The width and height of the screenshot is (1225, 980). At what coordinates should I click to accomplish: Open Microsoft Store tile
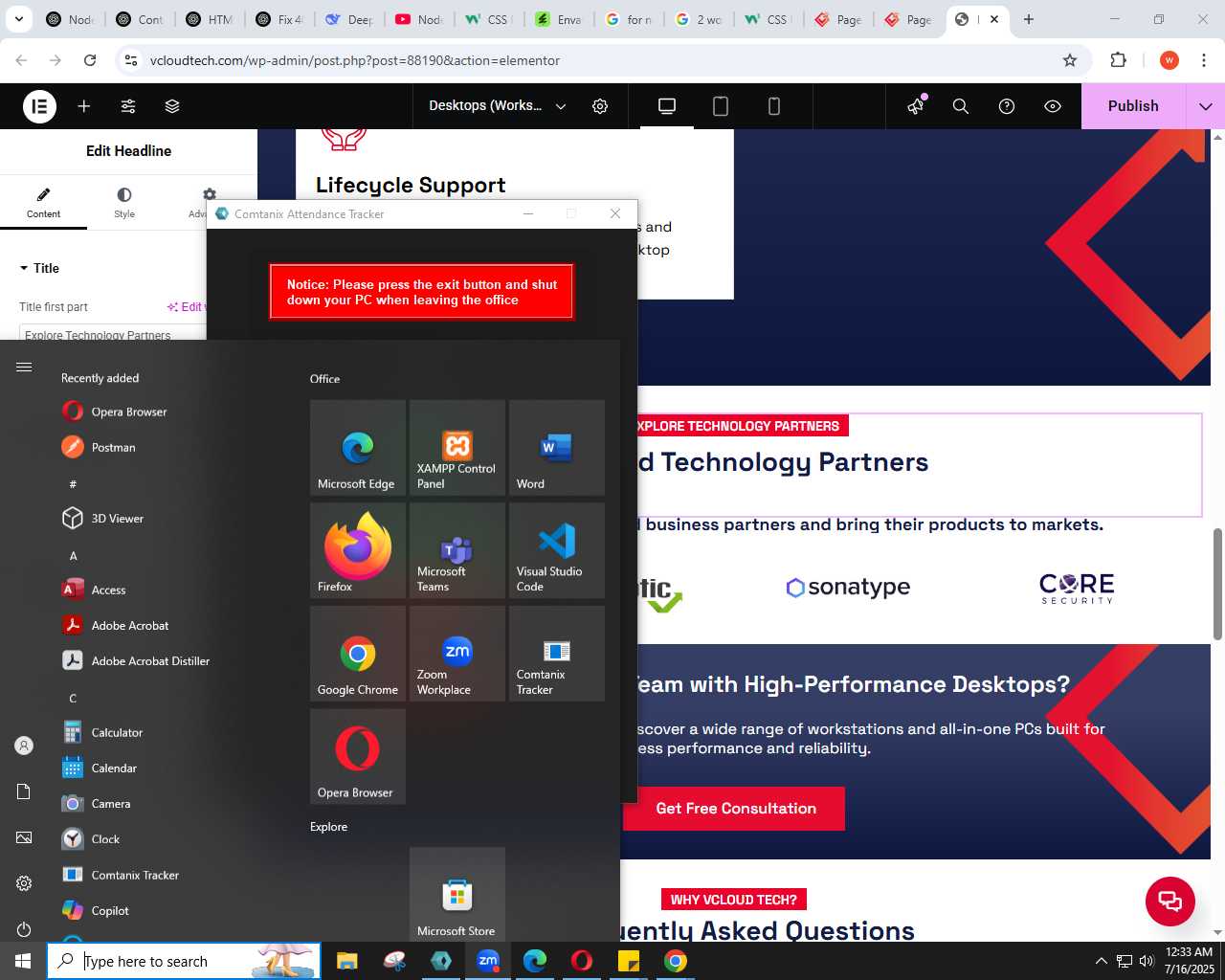pyautogui.click(x=457, y=895)
